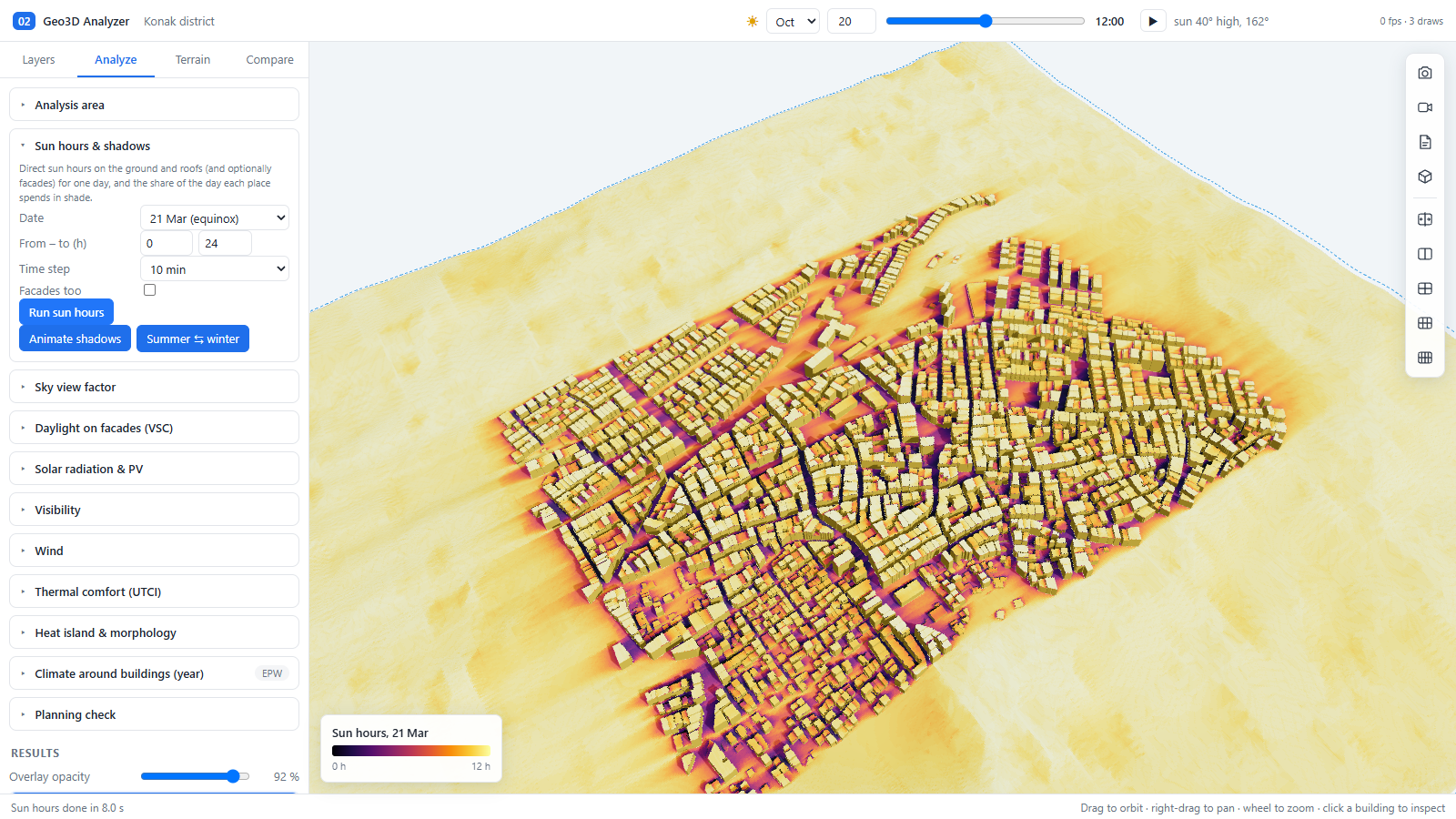Screen dimensions: 1456x819
Task: Switch to the Terrain tab
Action: (193, 60)
